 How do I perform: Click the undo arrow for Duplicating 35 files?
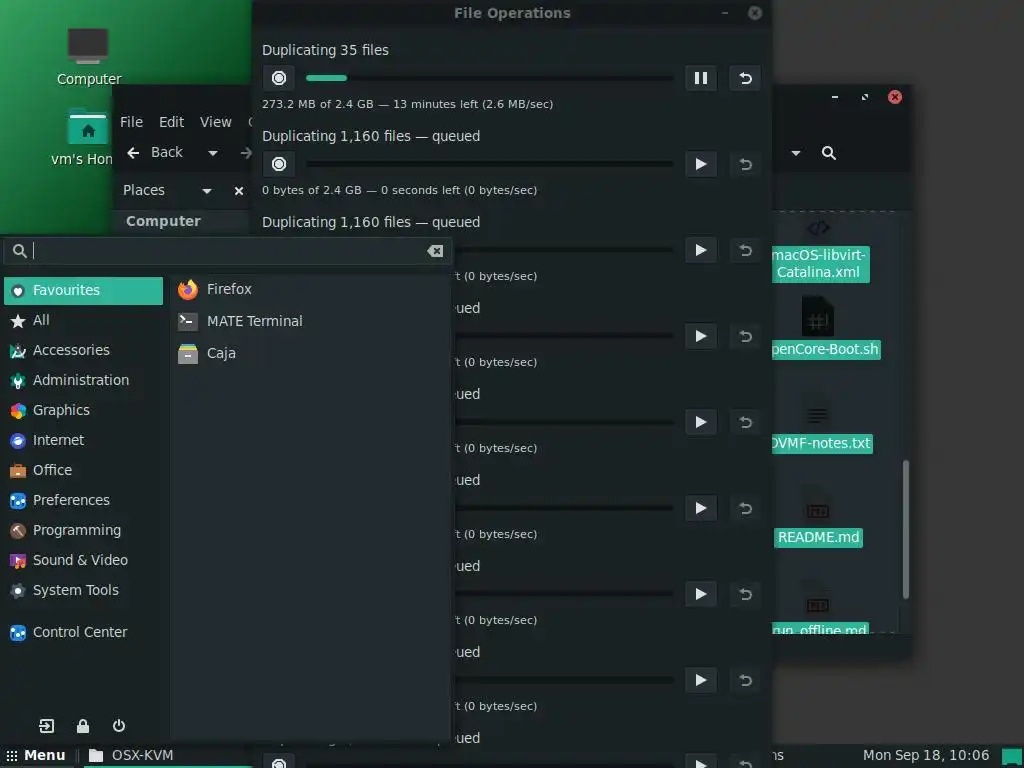pyautogui.click(x=745, y=78)
